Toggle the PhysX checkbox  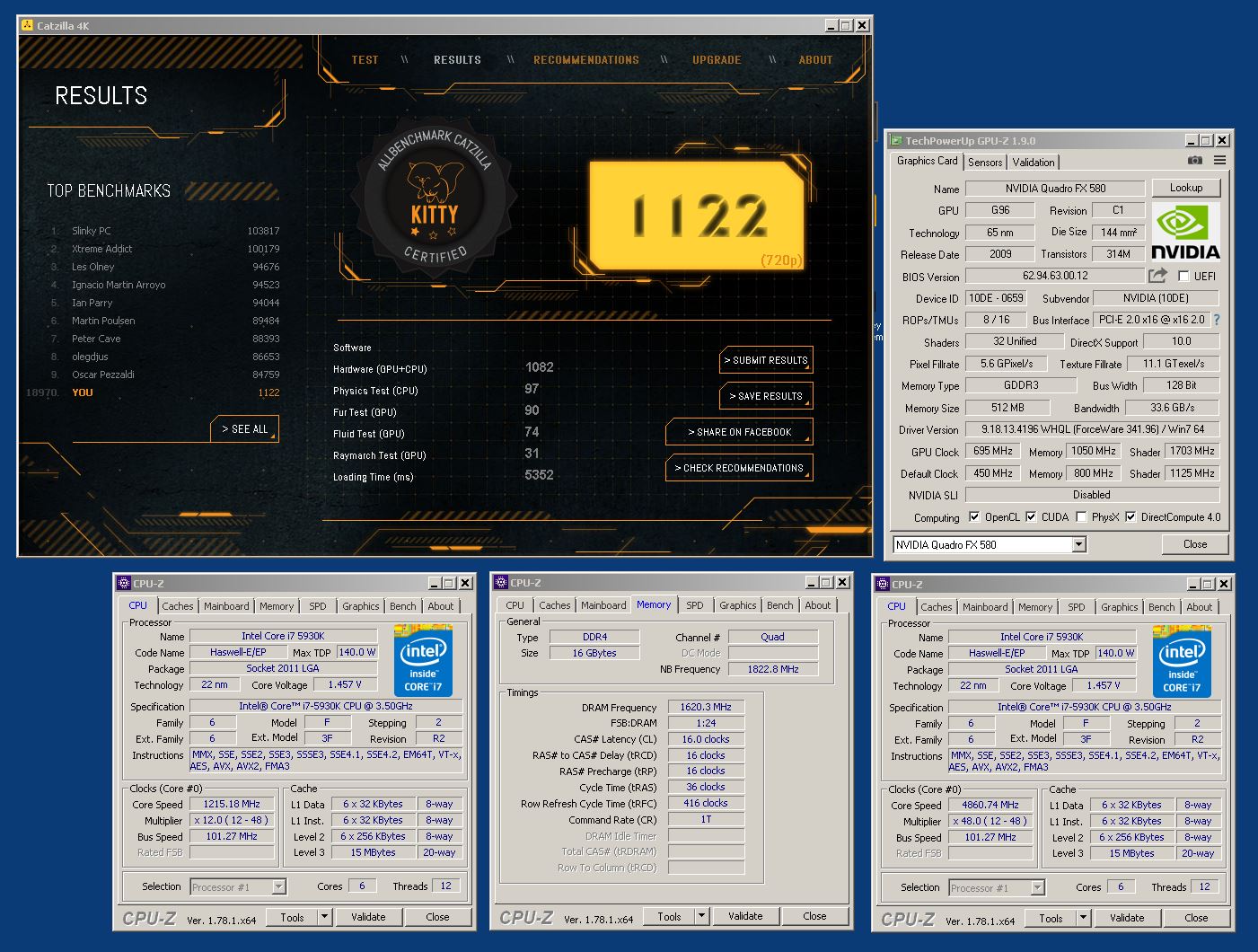pyautogui.click(x=1081, y=516)
